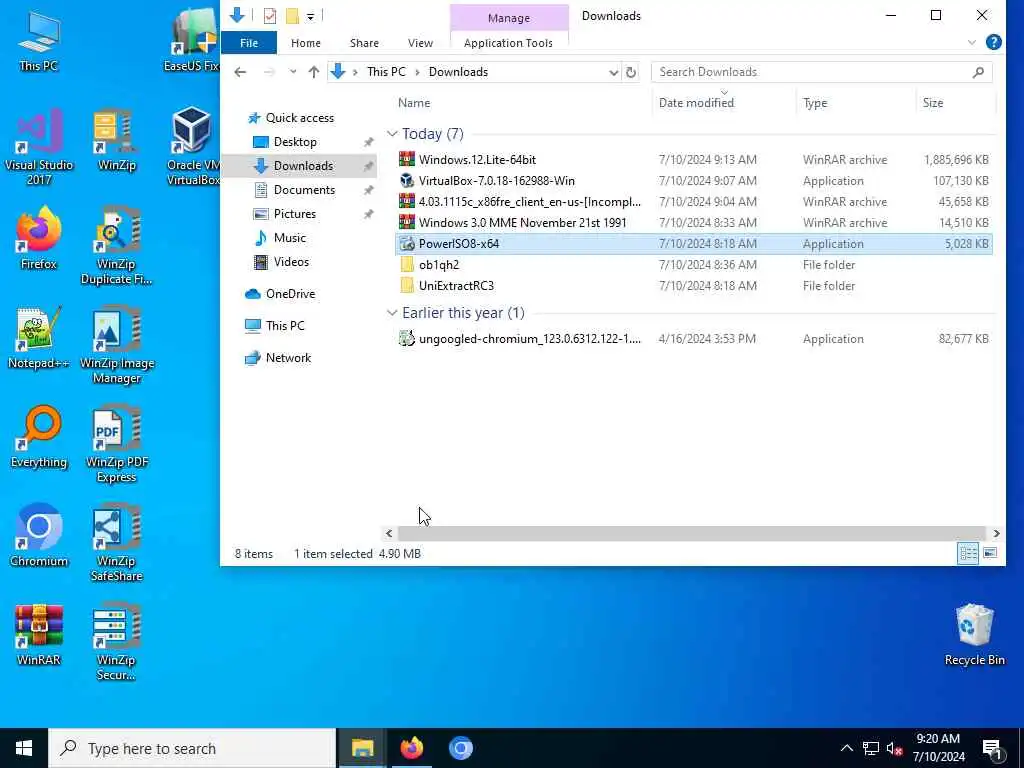This screenshot has width=1024, height=768.
Task: Open Chromium from the taskbar
Action: (x=460, y=748)
